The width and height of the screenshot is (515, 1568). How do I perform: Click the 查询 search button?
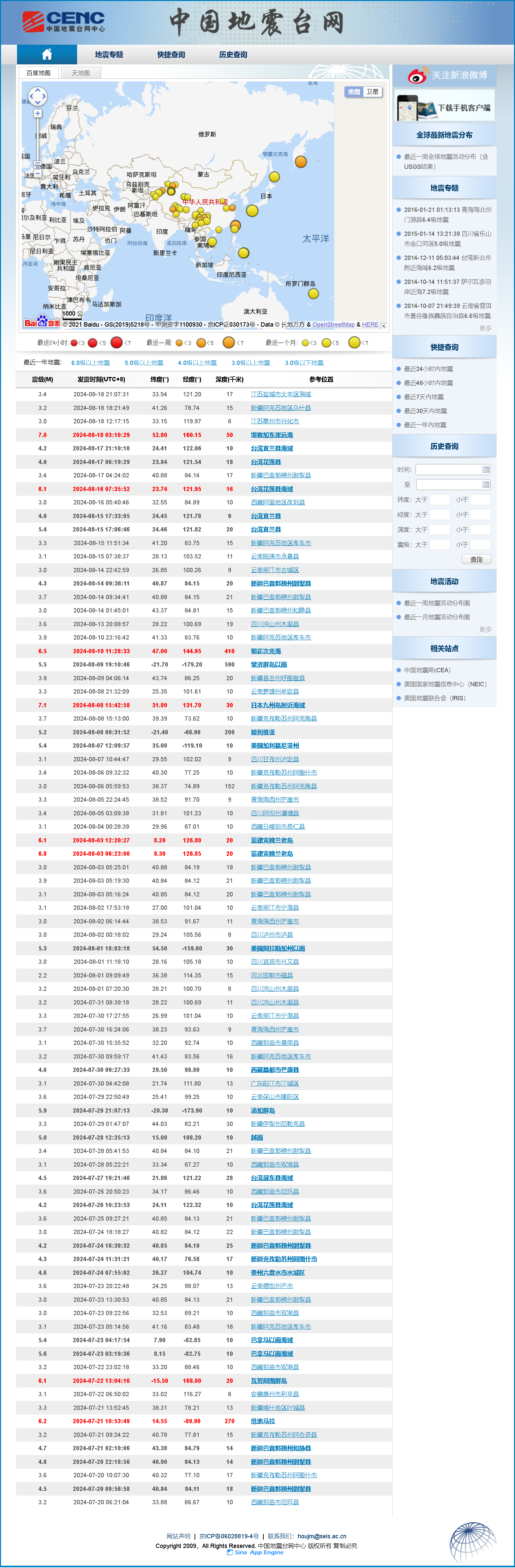click(x=476, y=559)
